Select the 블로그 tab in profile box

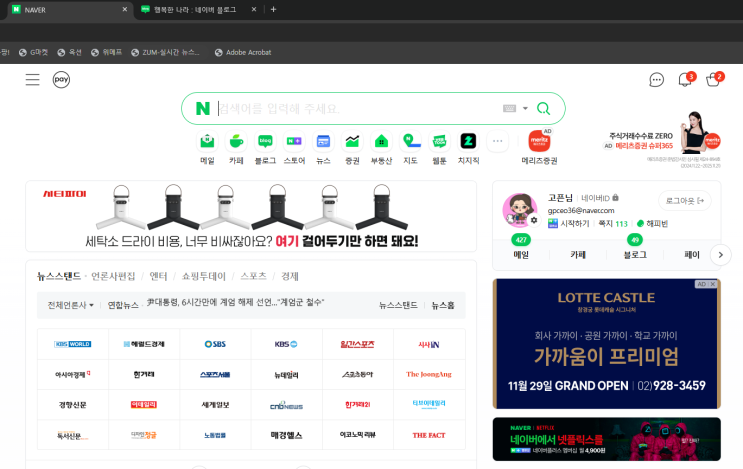pyautogui.click(x=635, y=254)
